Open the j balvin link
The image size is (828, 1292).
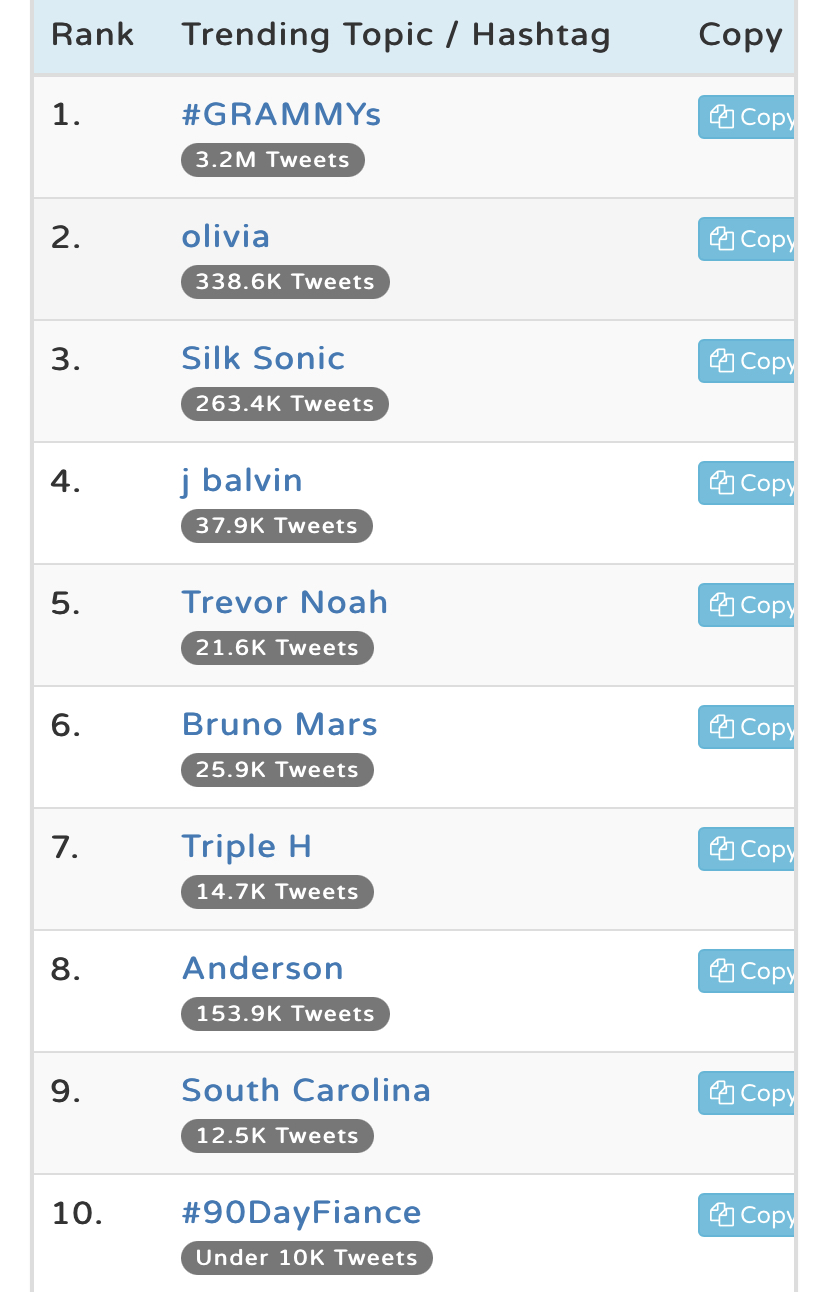[x=242, y=481]
